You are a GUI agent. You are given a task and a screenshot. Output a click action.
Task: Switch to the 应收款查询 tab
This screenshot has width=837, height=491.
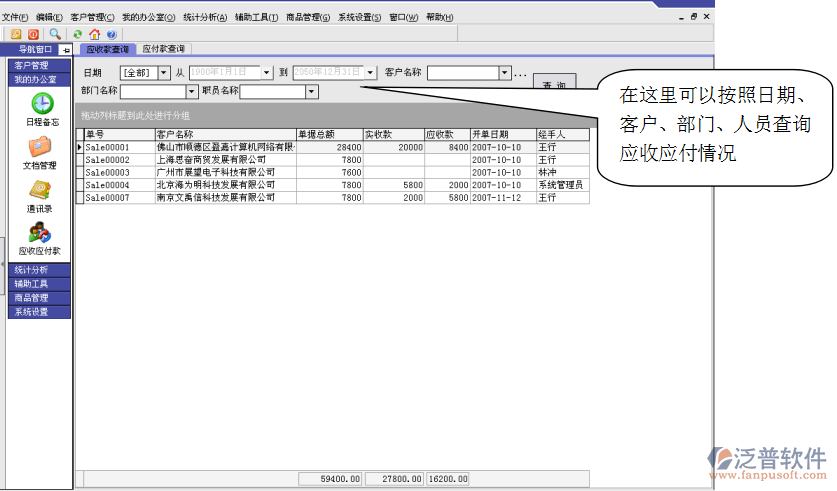[x=108, y=49]
